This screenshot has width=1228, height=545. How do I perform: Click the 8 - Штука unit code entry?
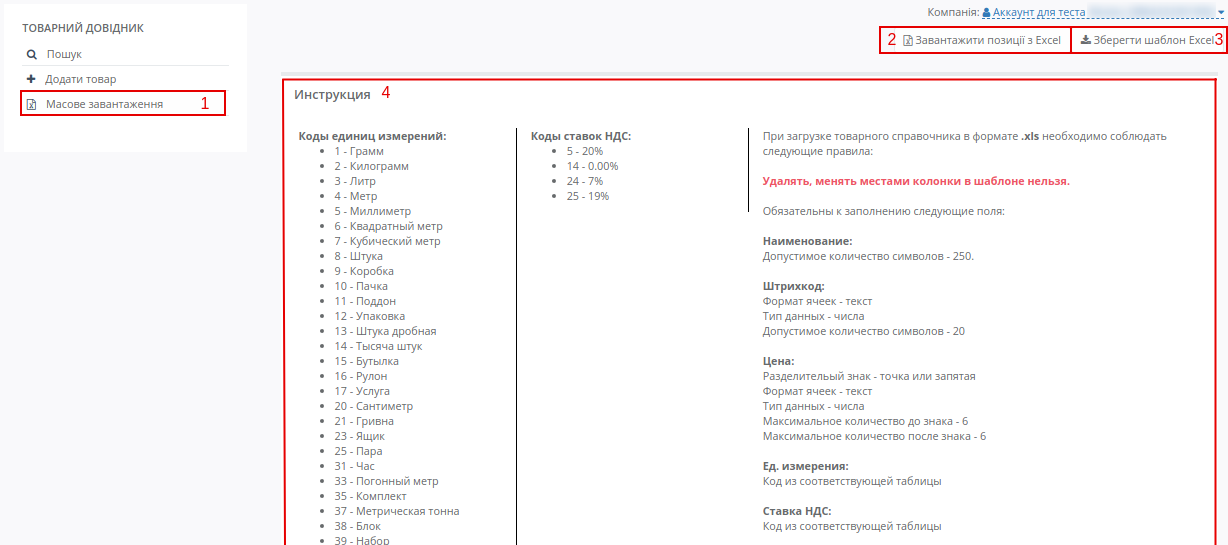coord(359,256)
